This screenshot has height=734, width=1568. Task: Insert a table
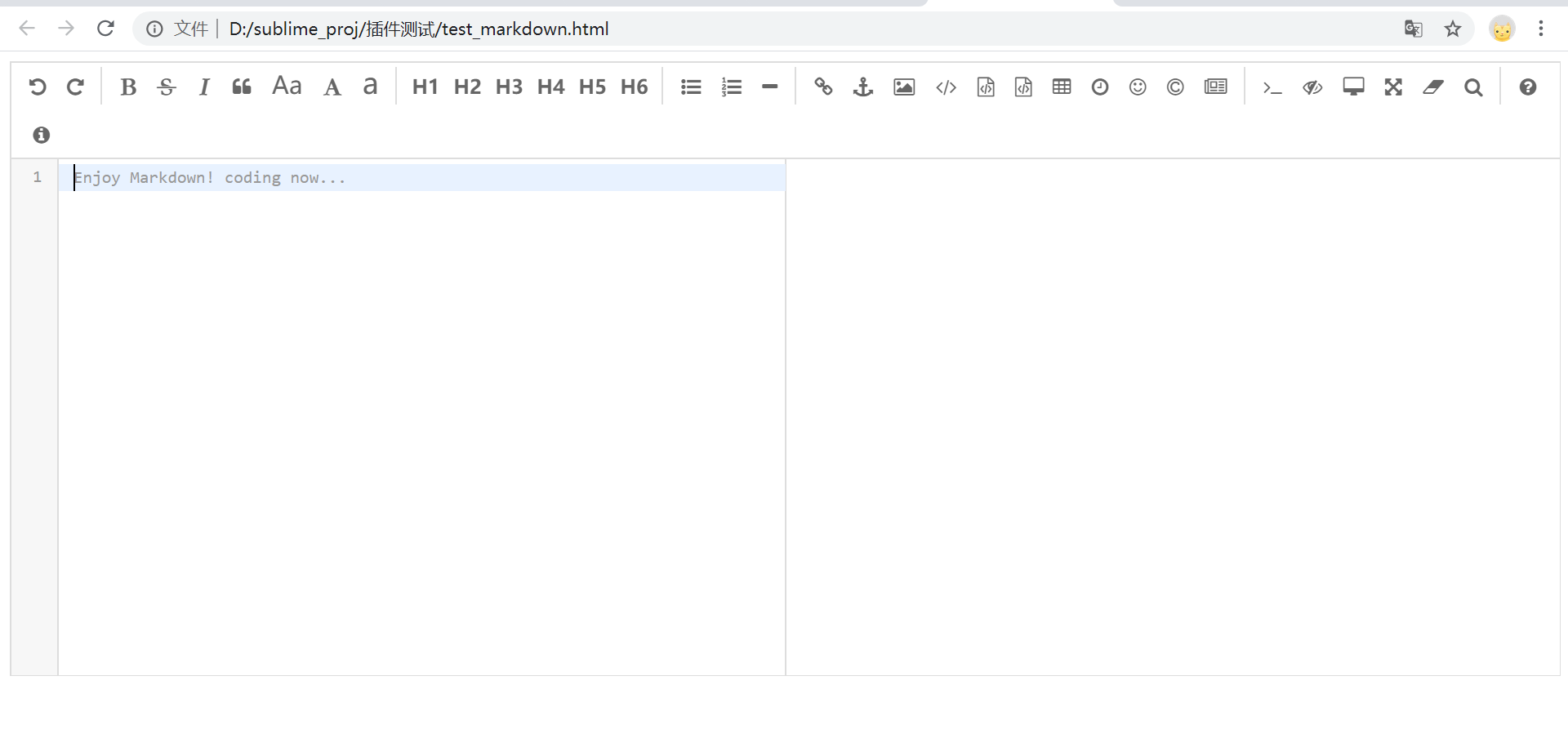pyautogui.click(x=1062, y=87)
